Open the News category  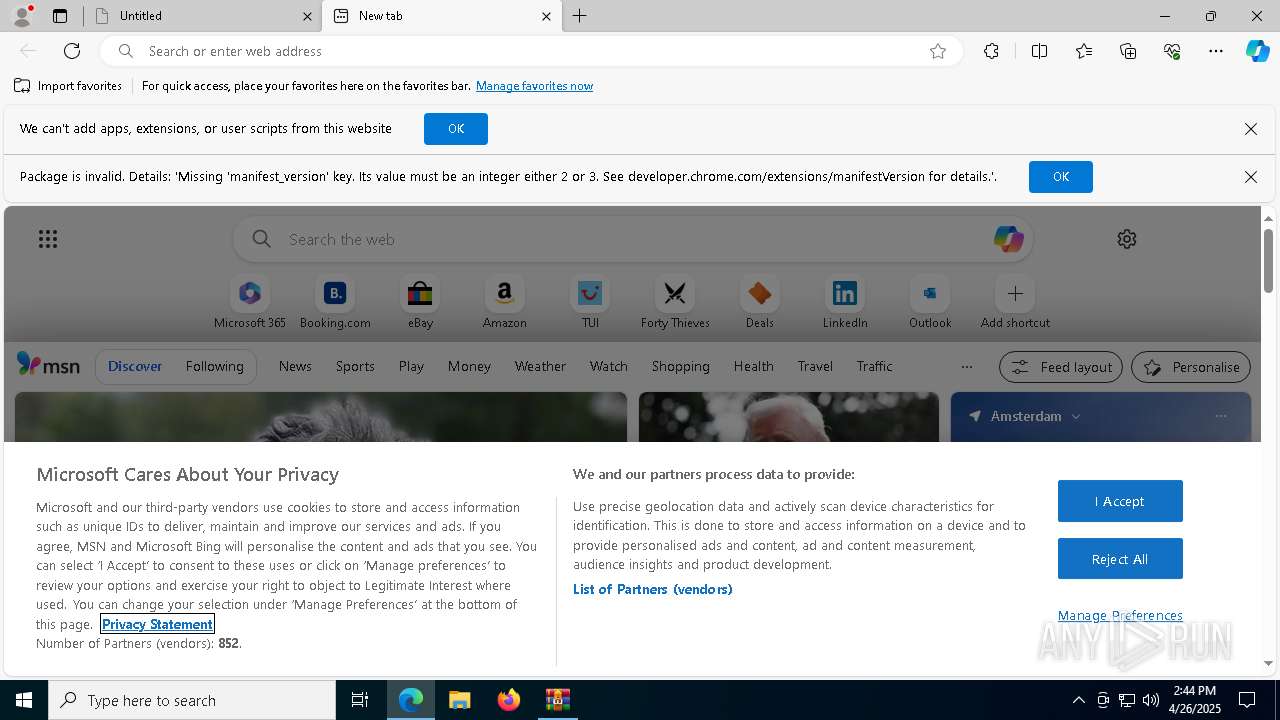point(295,366)
